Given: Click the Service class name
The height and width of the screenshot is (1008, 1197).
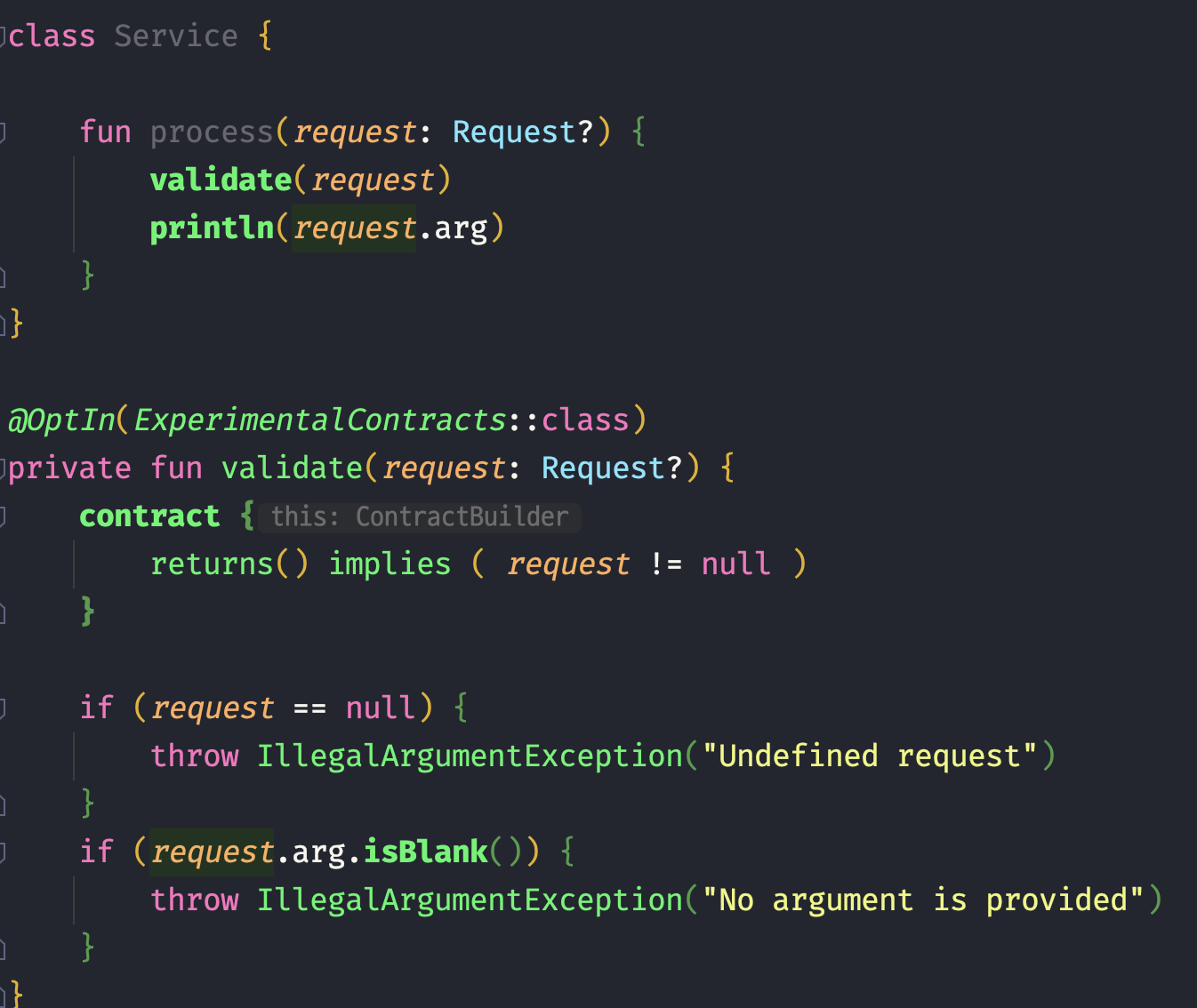Looking at the screenshot, I should coord(175,36).
